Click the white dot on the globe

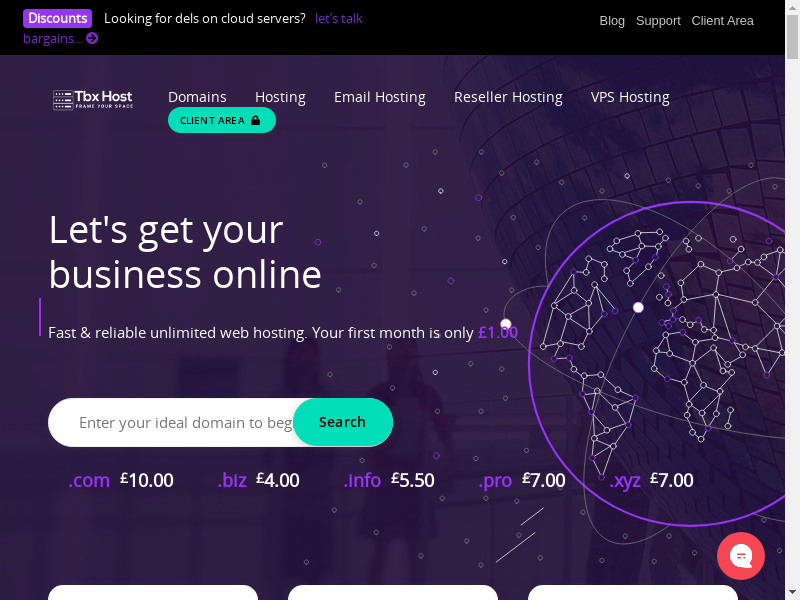click(638, 307)
